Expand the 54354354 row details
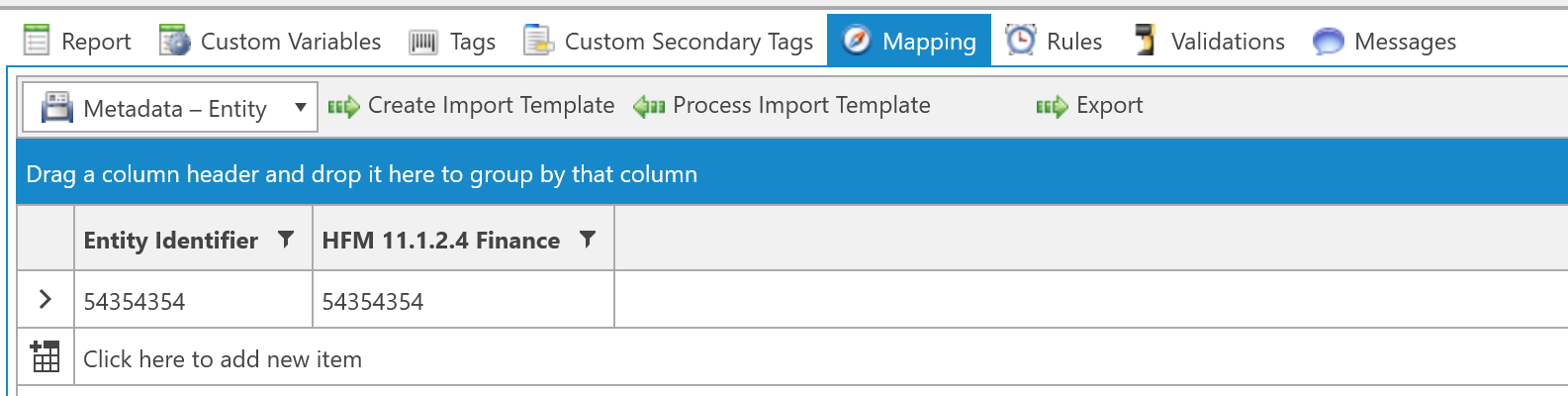The image size is (1568, 396). [46, 299]
